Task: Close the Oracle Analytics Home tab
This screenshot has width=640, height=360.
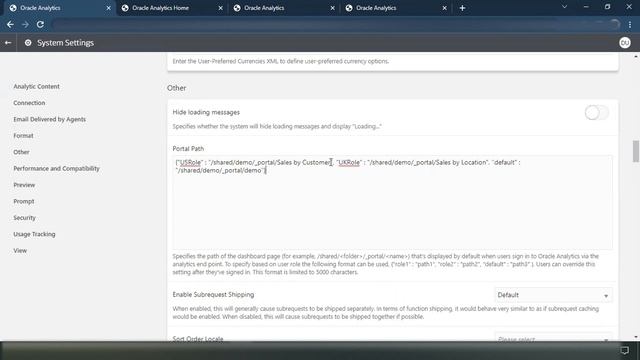Action: (220, 8)
